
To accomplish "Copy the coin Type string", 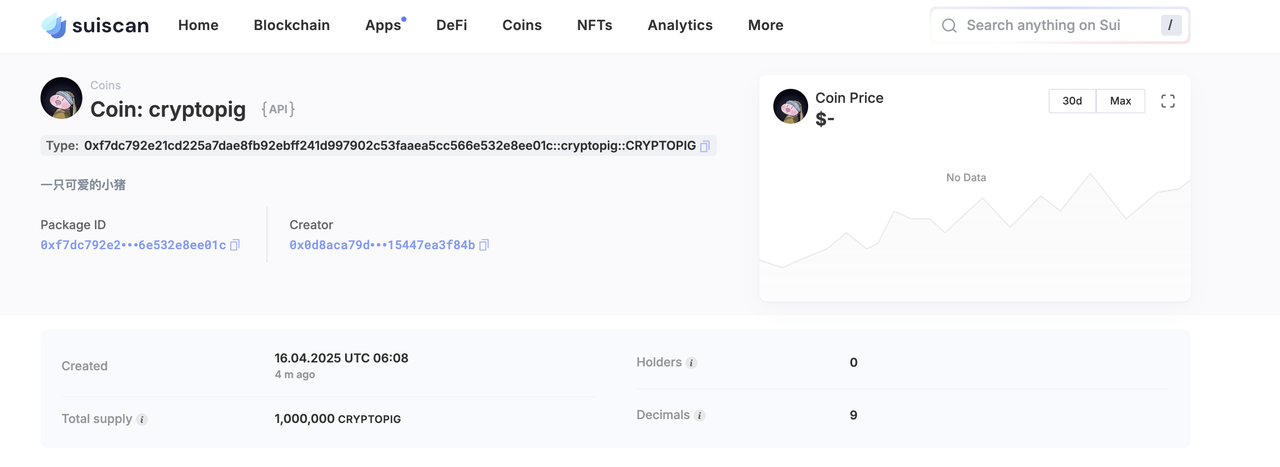I will pos(705,146).
